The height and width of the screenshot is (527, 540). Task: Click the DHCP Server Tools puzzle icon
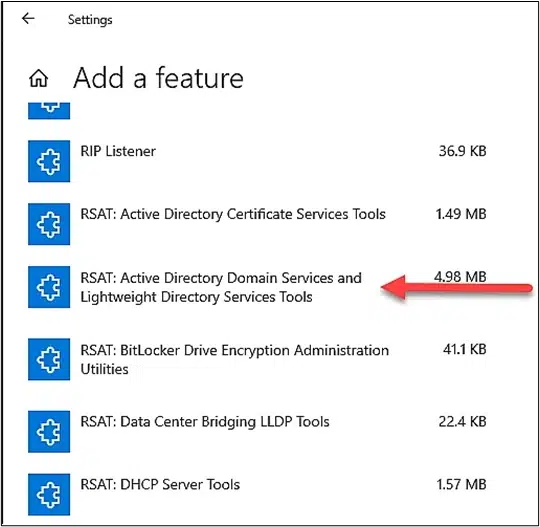[49, 494]
